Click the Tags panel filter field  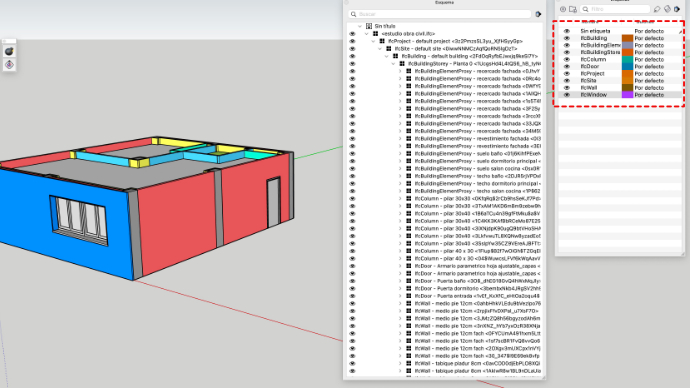coord(615,9)
